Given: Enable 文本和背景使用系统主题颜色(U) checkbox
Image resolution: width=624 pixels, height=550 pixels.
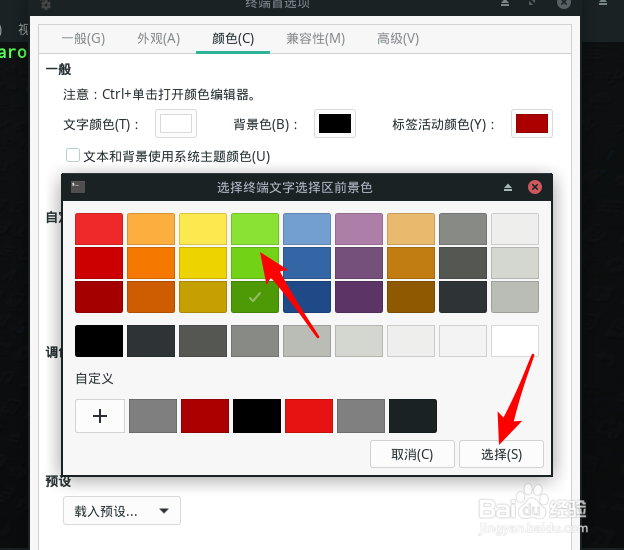Looking at the screenshot, I should click(x=73, y=155).
